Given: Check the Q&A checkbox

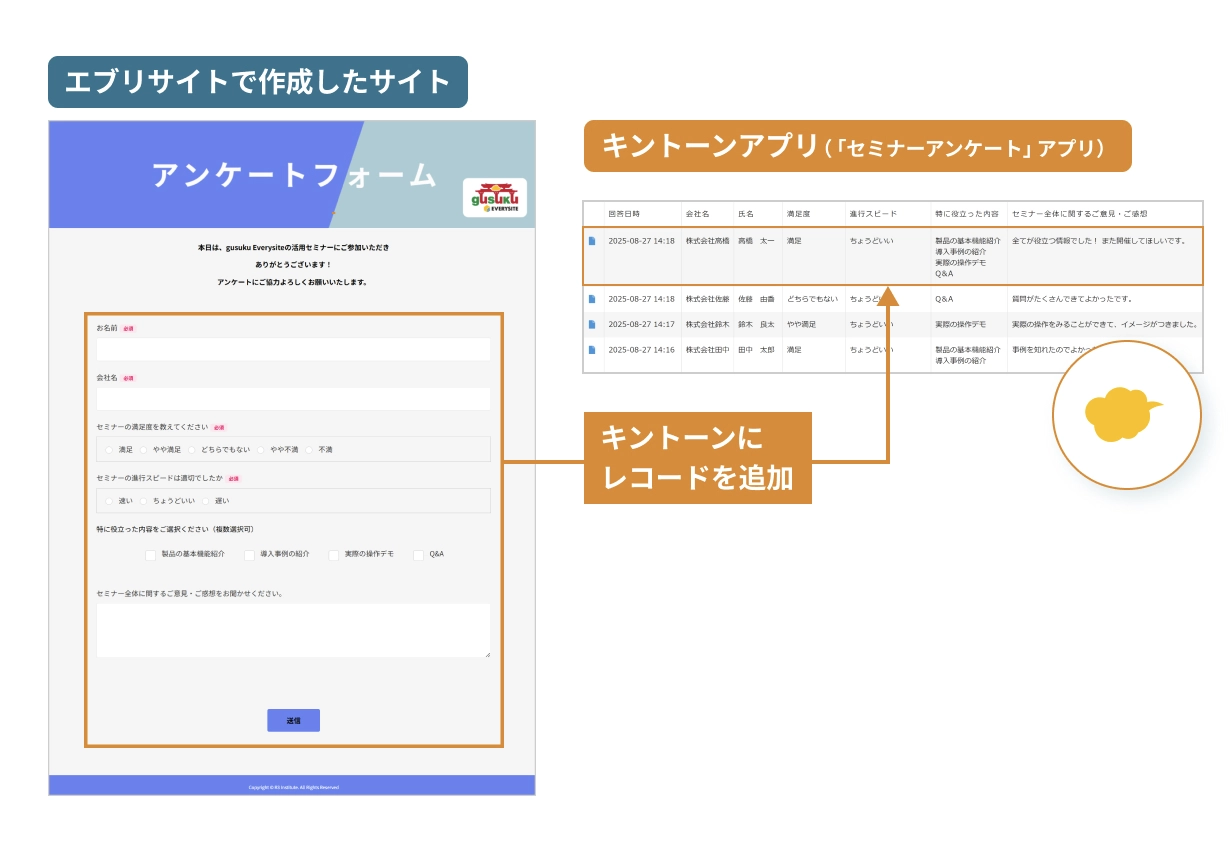Looking at the screenshot, I should tap(419, 554).
